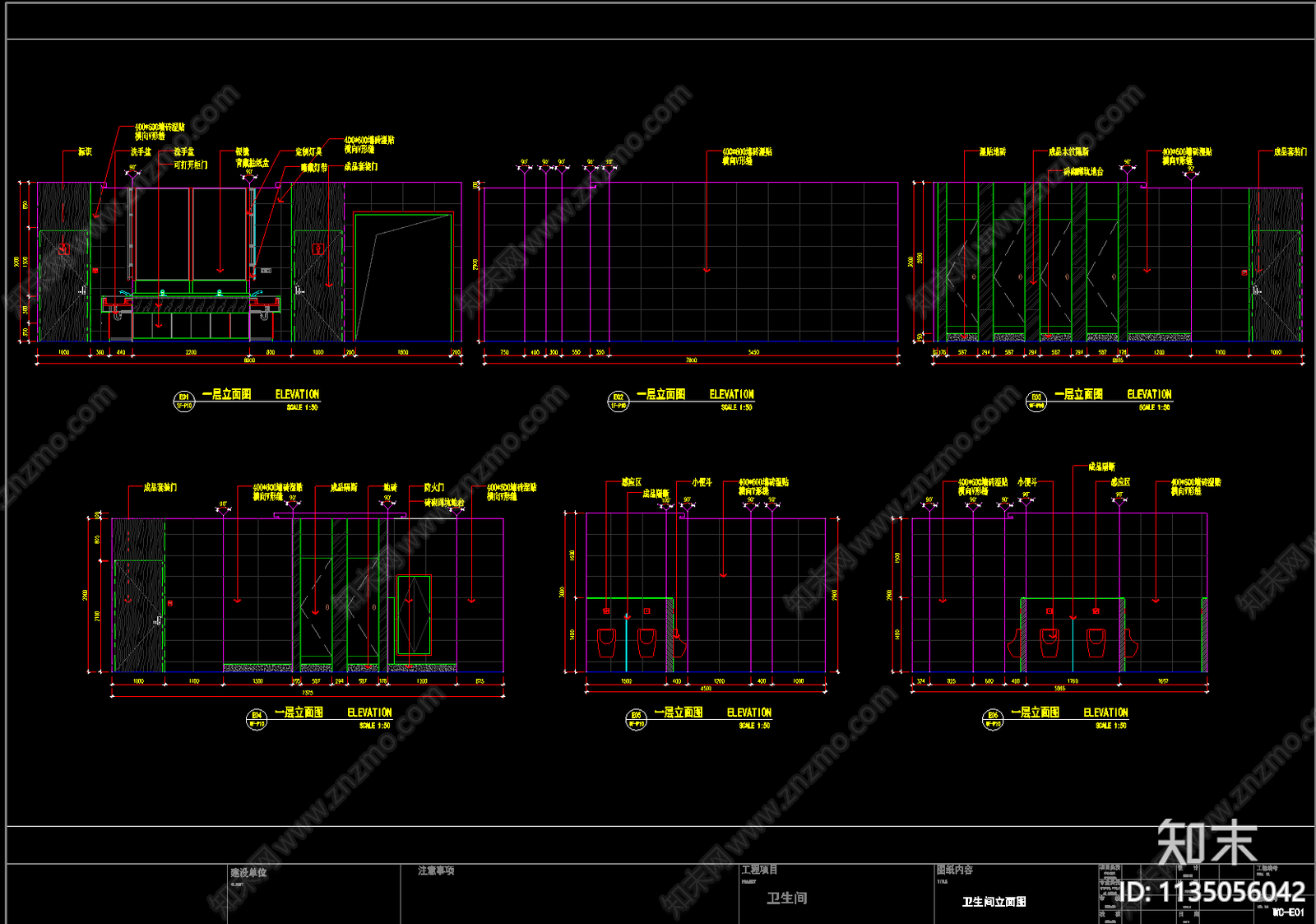Click the door opening outline in E01
The height and width of the screenshot is (924, 1316).
coord(403,277)
